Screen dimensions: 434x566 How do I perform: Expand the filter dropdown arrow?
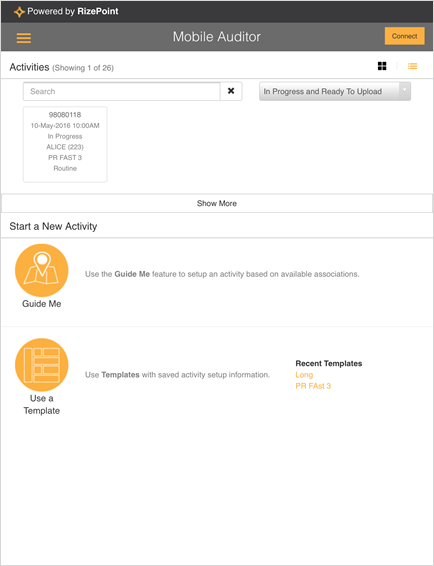click(405, 91)
